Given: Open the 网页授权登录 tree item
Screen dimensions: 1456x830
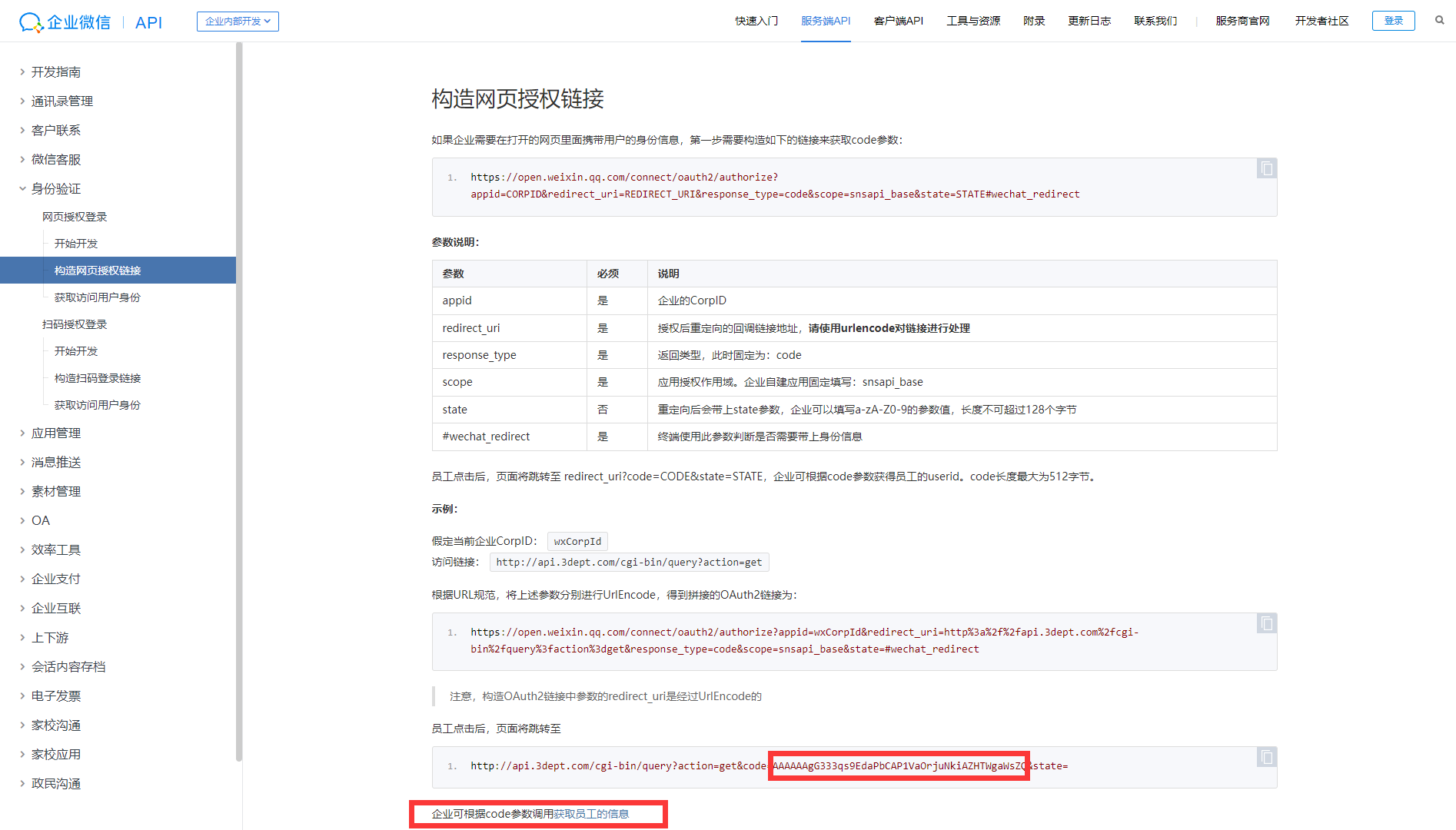Looking at the screenshot, I should tap(75, 217).
